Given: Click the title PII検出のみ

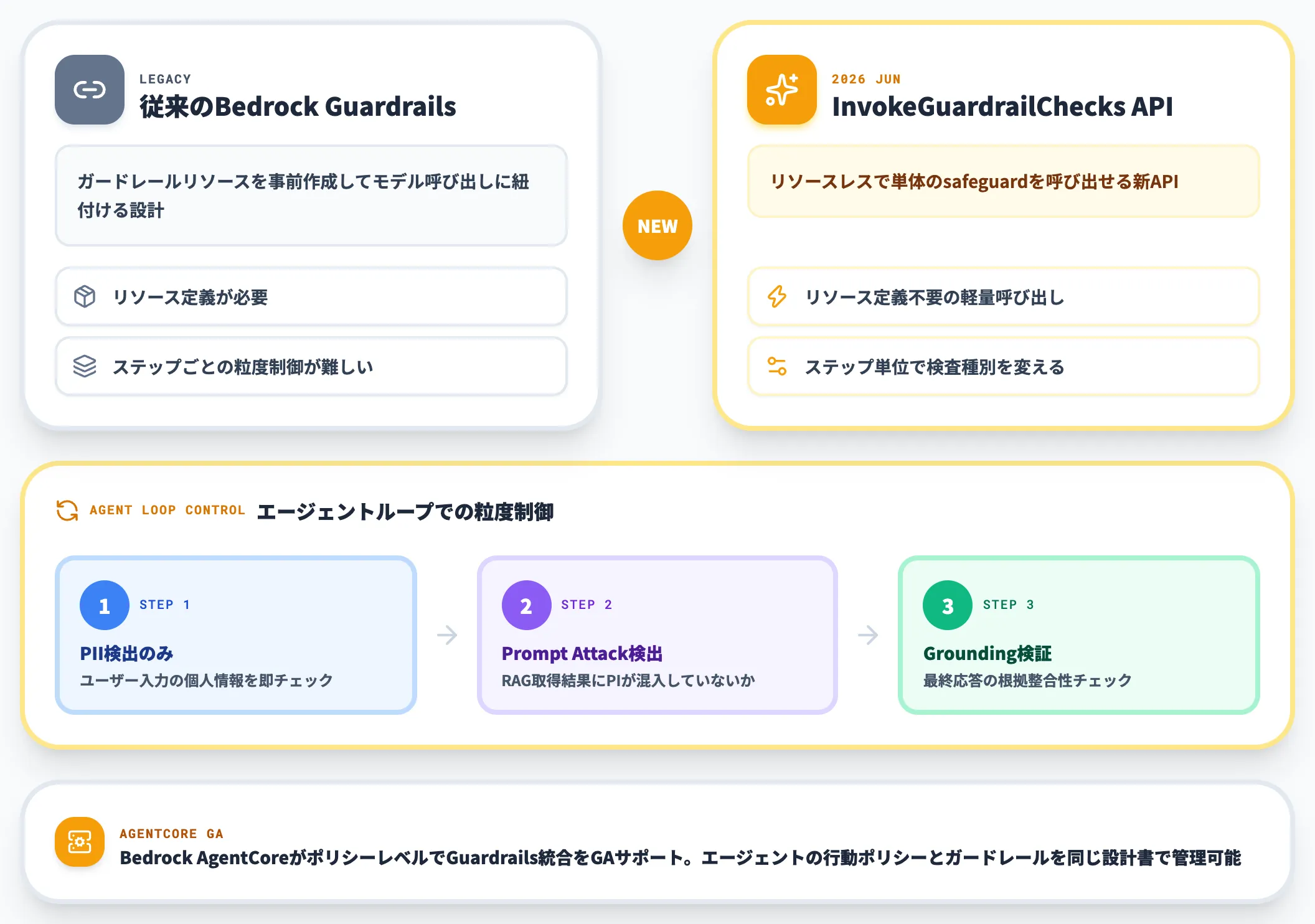Looking at the screenshot, I should (126, 653).
